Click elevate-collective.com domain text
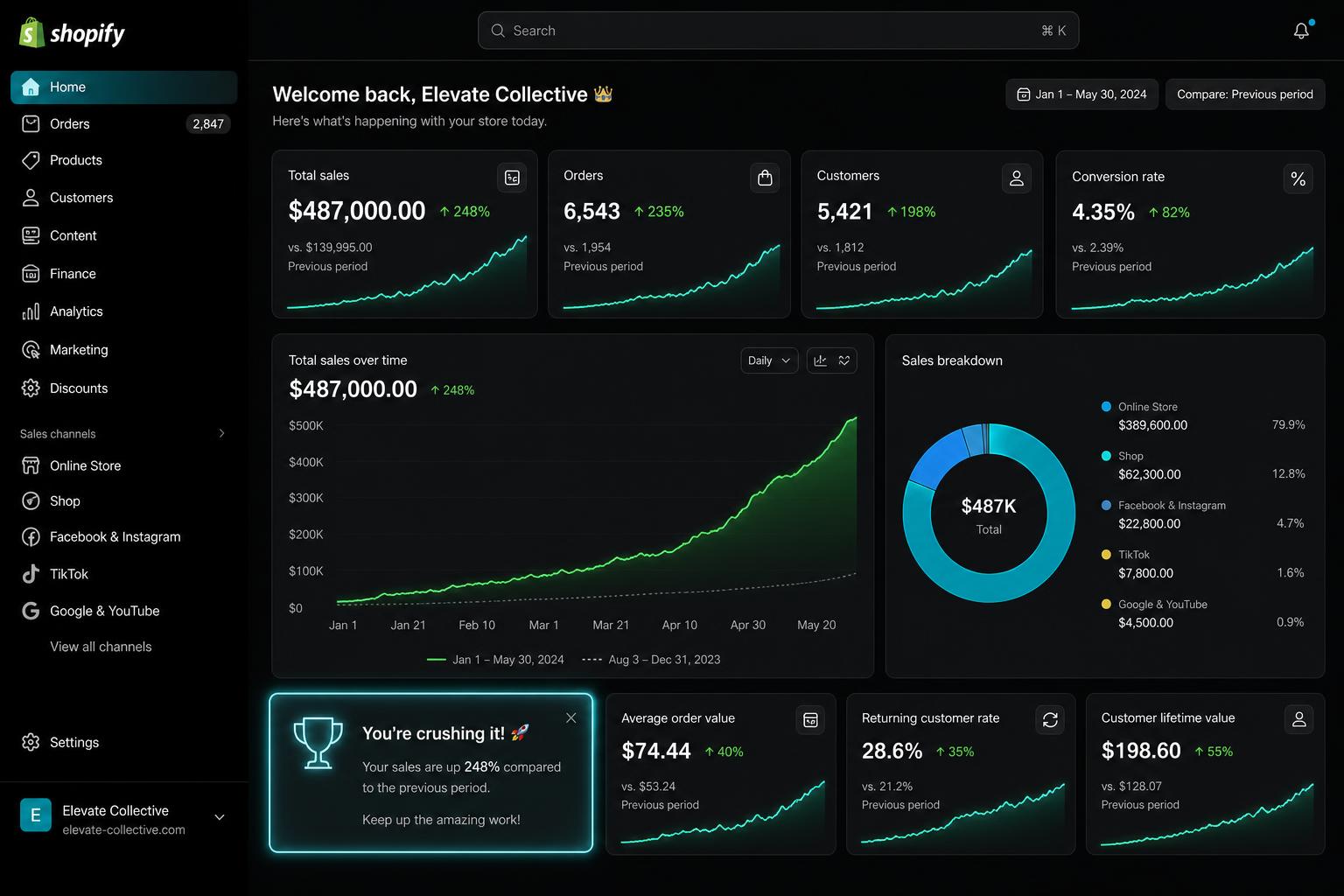Viewport: 1344px width, 896px height. coord(123,829)
